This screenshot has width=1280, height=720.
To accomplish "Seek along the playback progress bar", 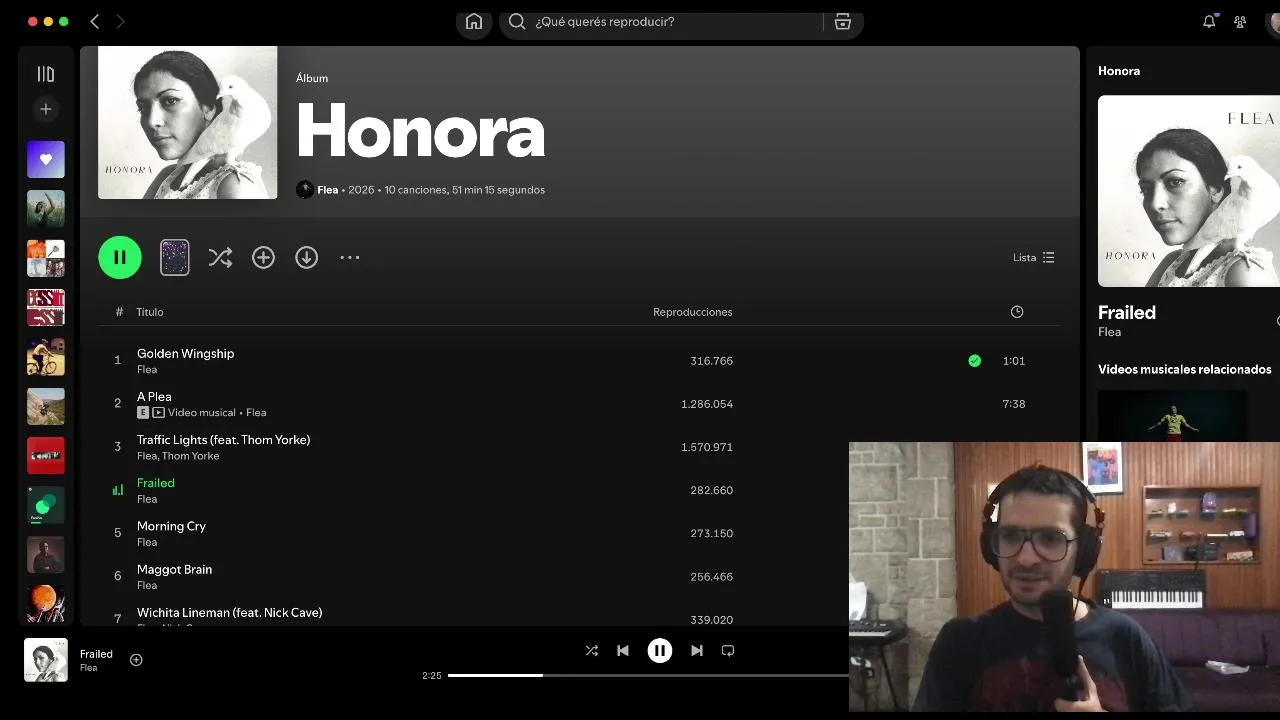I will (648, 675).
